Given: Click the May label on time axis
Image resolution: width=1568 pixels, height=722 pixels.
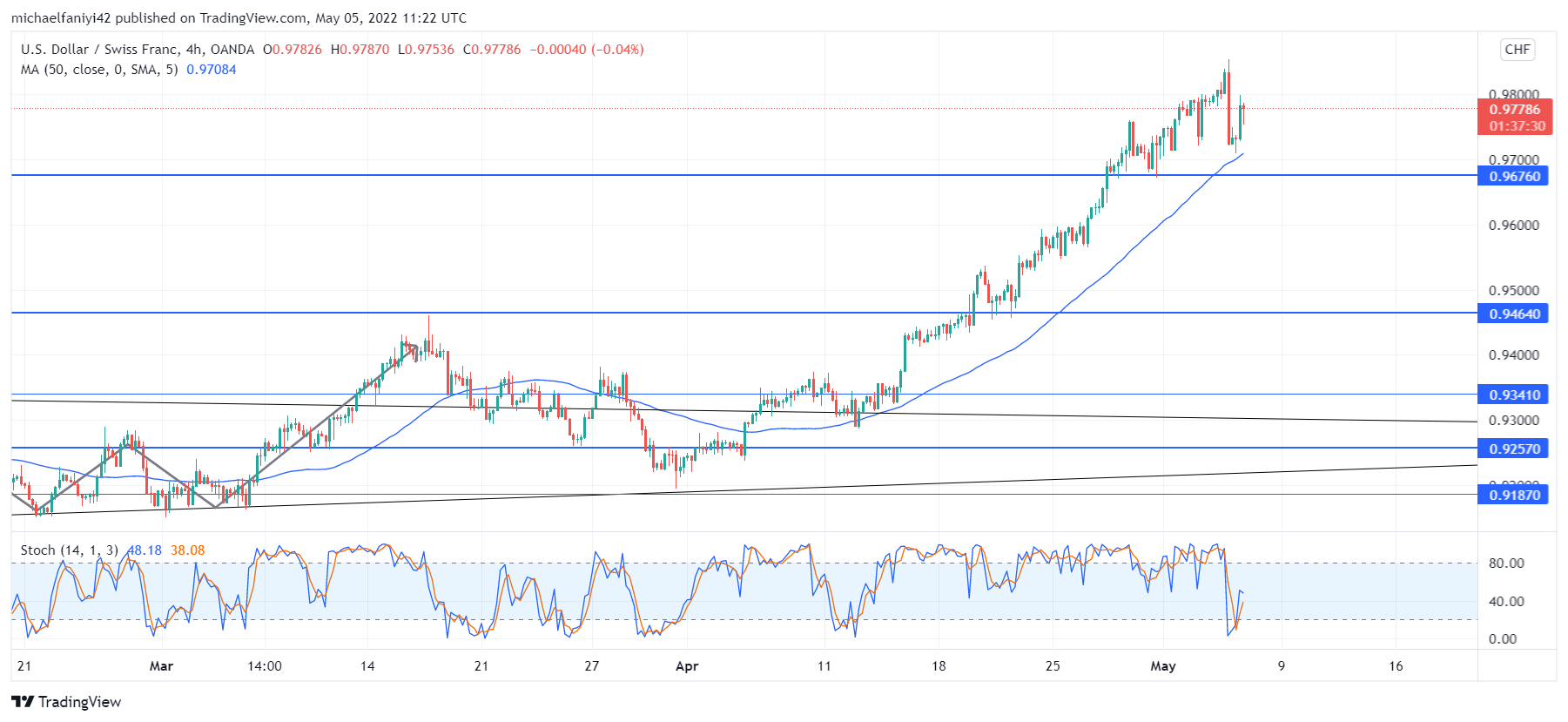Looking at the screenshot, I should [x=1163, y=666].
